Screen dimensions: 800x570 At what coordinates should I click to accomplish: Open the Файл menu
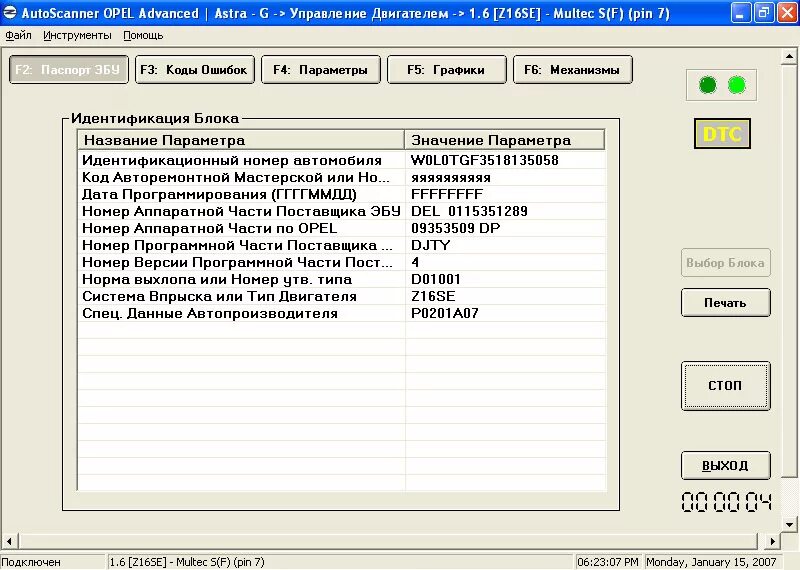pos(18,35)
